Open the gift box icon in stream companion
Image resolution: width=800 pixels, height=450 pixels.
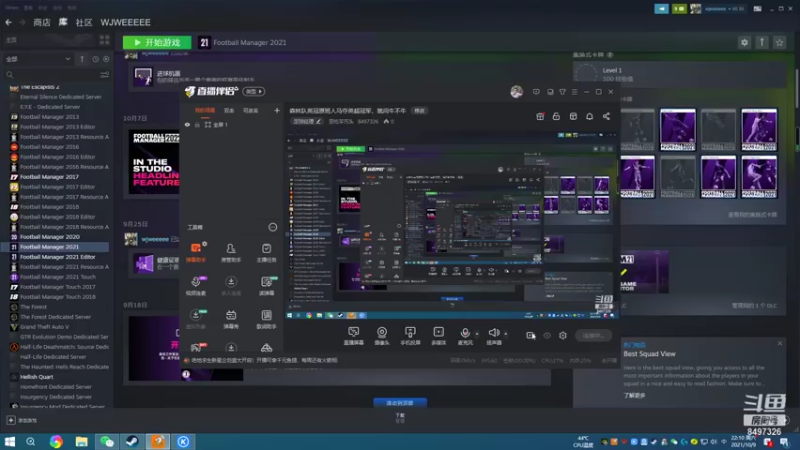pyautogui.click(x=540, y=116)
